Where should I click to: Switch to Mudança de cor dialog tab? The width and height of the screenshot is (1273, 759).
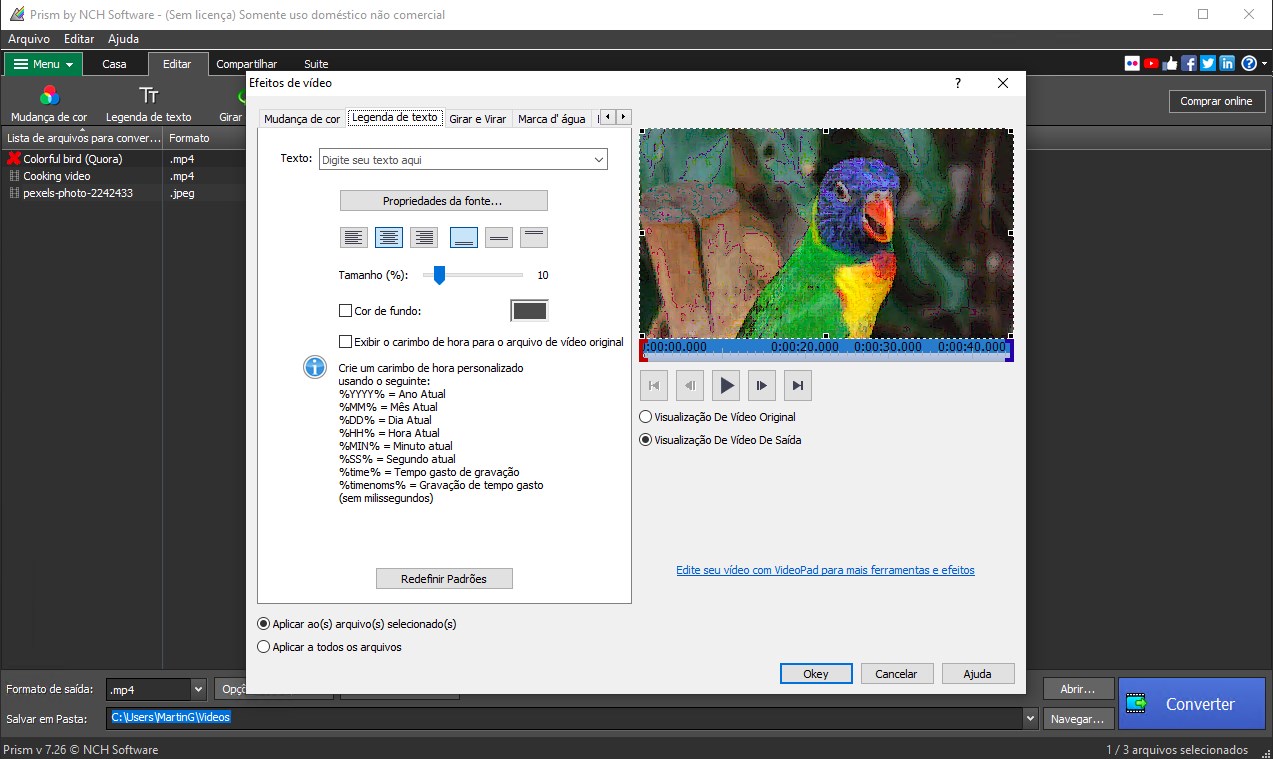point(302,119)
